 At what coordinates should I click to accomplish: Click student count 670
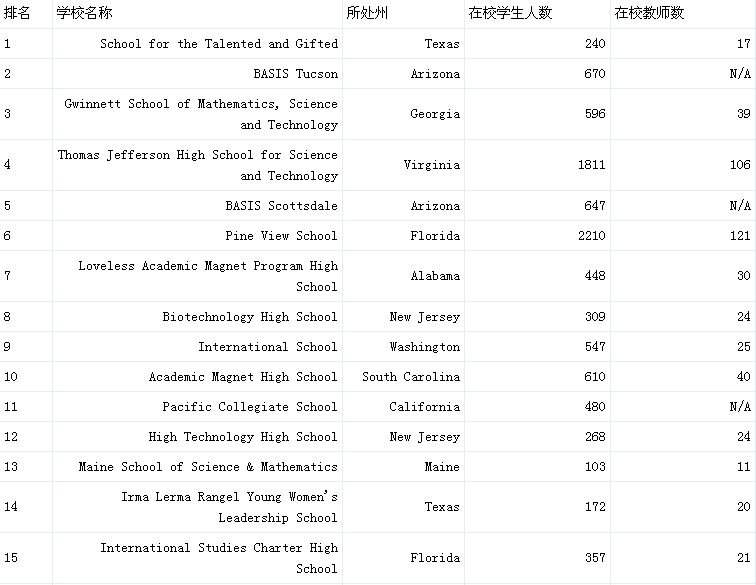tap(595, 74)
